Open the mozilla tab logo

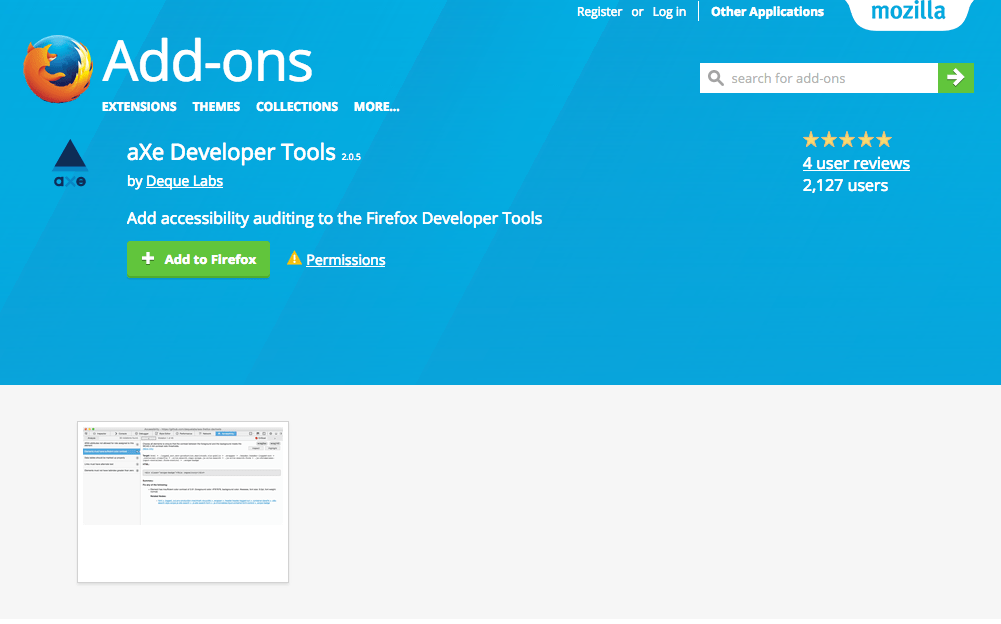click(908, 11)
